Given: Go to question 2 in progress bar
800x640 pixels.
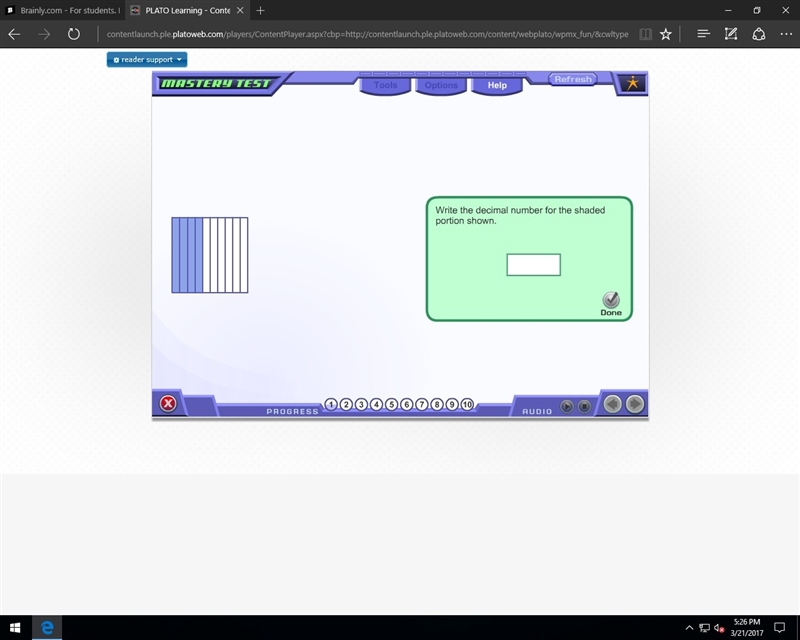Looking at the screenshot, I should (346, 405).
